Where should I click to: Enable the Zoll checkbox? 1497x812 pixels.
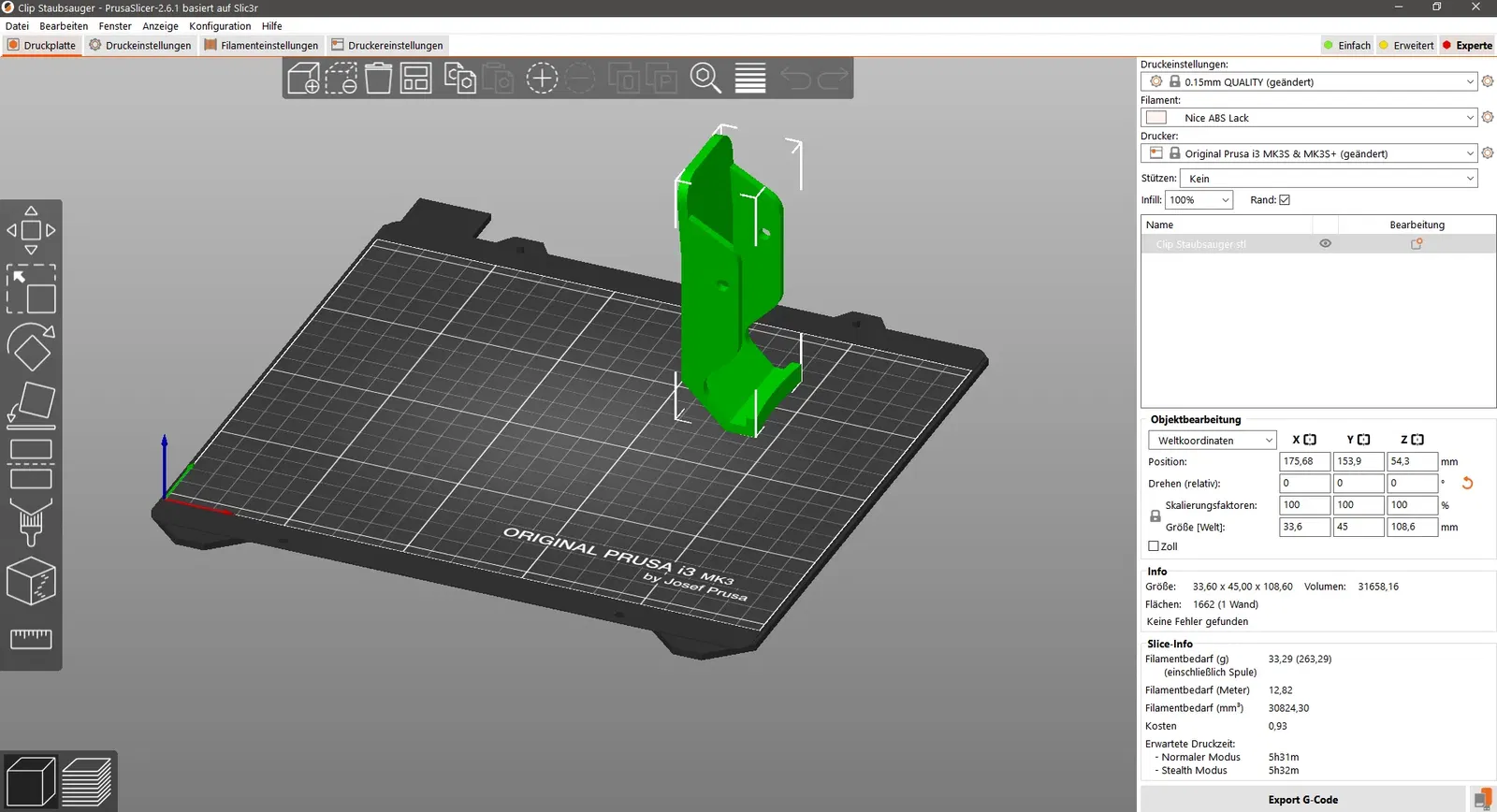coord(1154,546)
